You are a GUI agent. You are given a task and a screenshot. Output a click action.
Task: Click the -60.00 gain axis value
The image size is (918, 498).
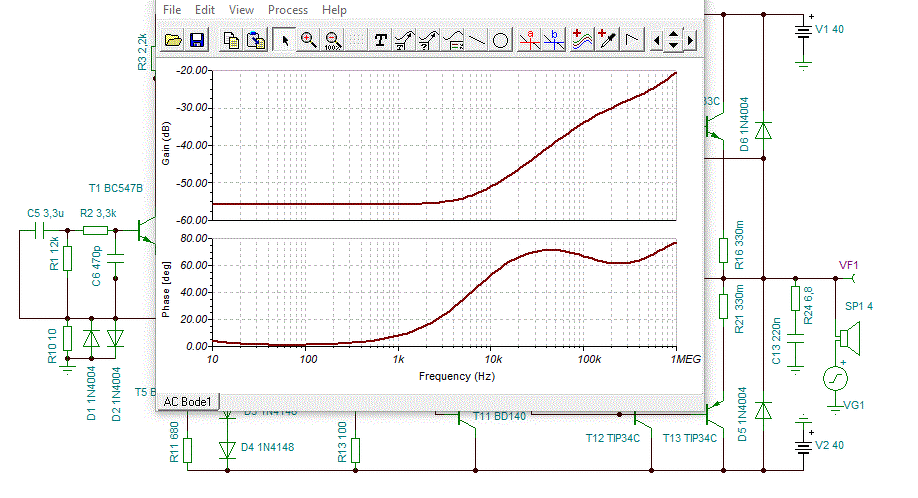point(193,220)
